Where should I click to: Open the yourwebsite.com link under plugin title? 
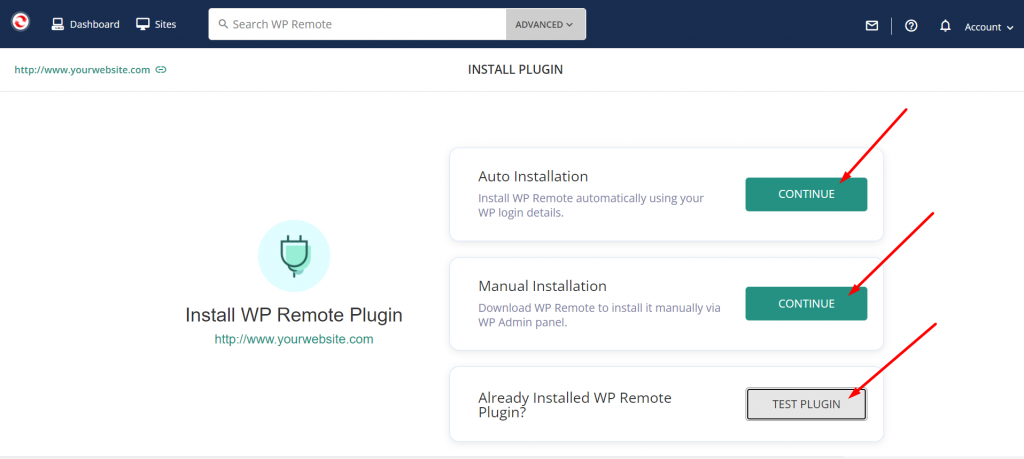tap(294, 340)
